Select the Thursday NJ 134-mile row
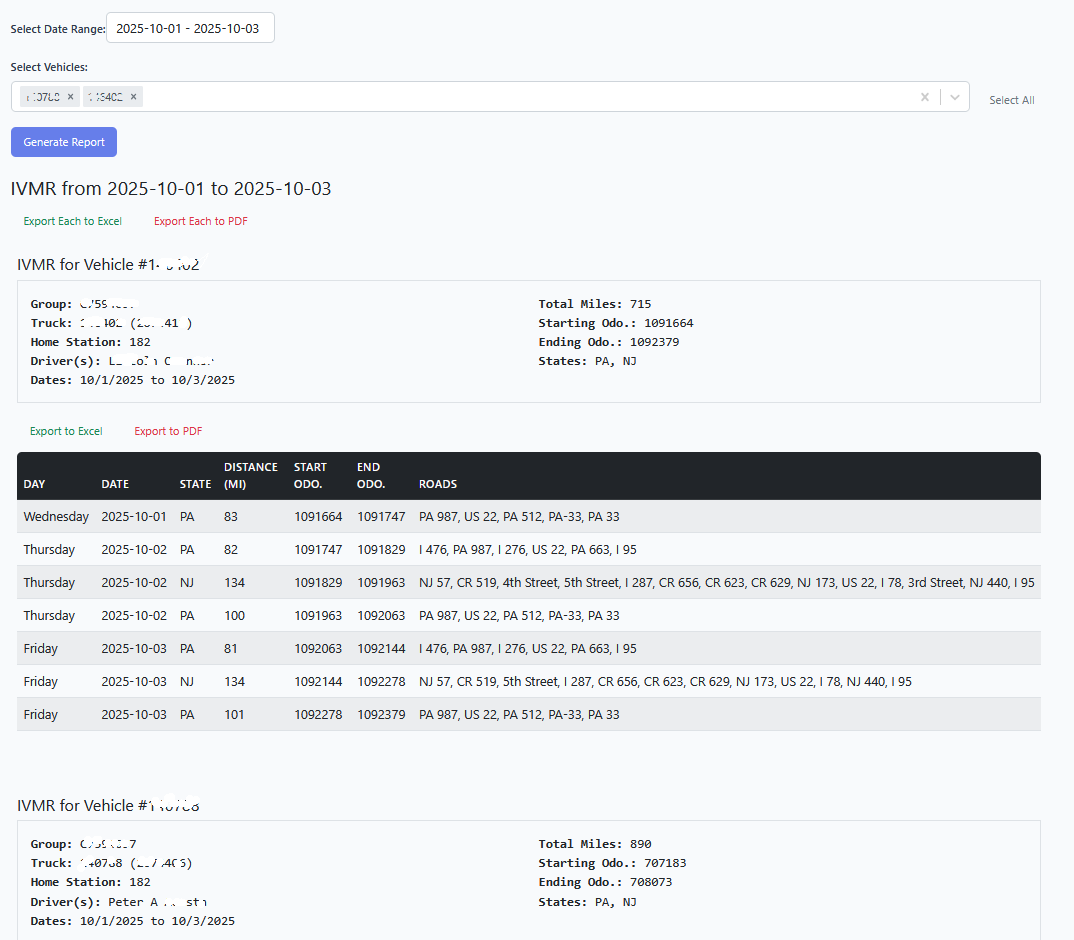Viewport: 1074px width, 940px height. (x=528, y=582)
